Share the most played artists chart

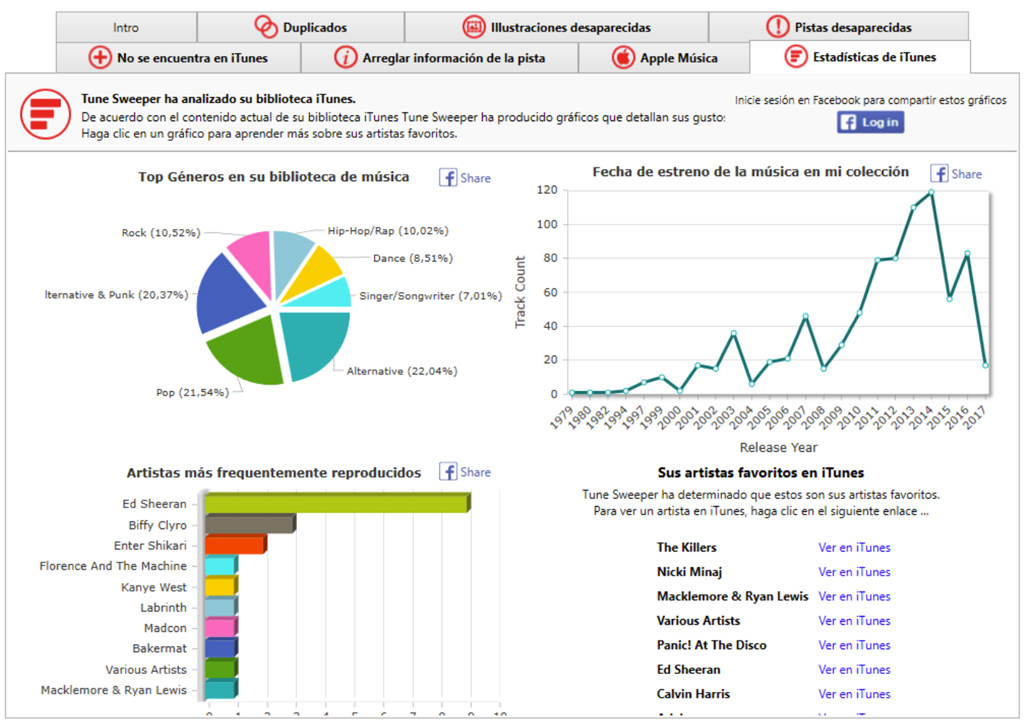pos(465,472)
